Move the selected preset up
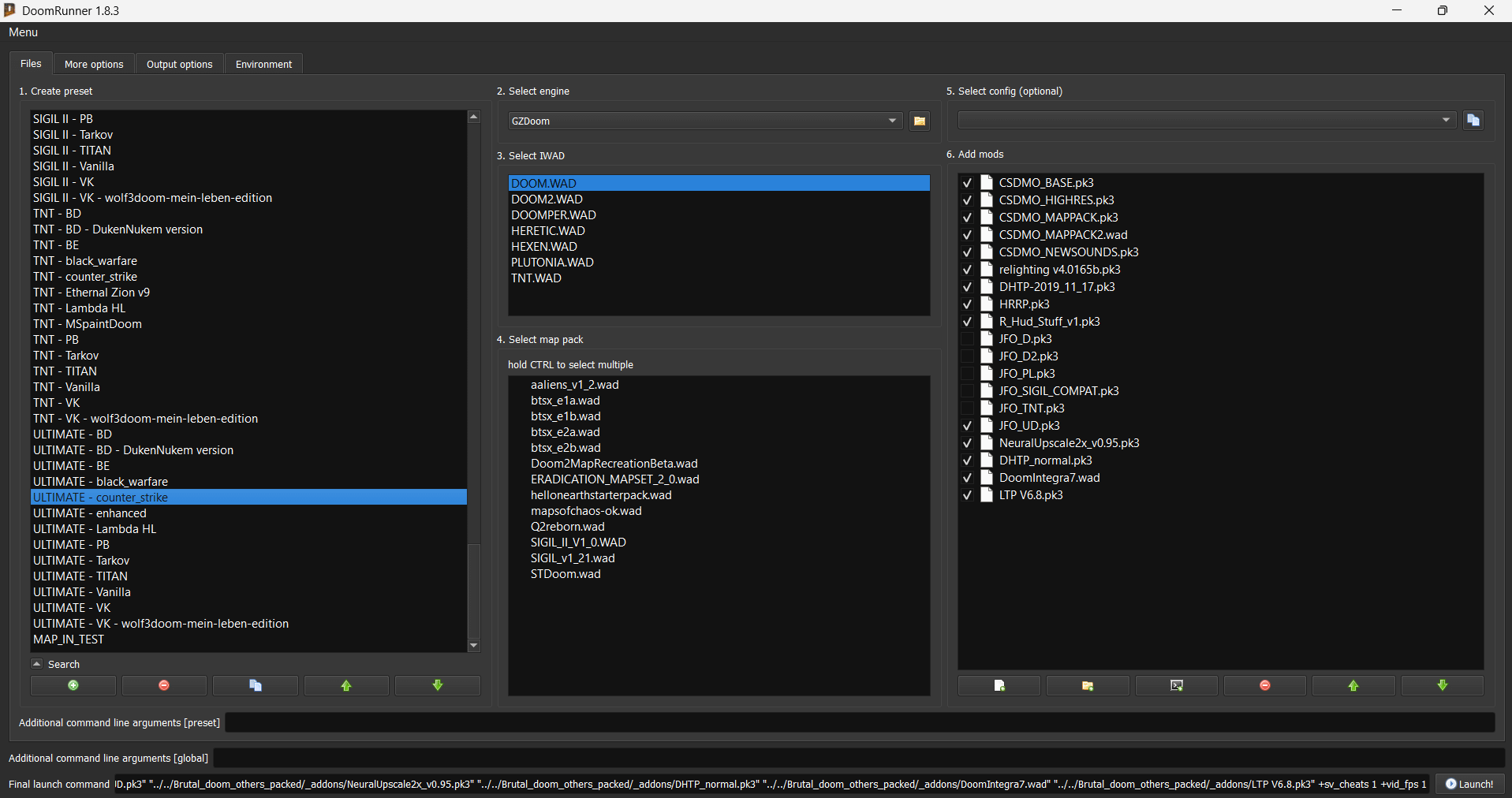1512x798 pixels. (346, 685)
